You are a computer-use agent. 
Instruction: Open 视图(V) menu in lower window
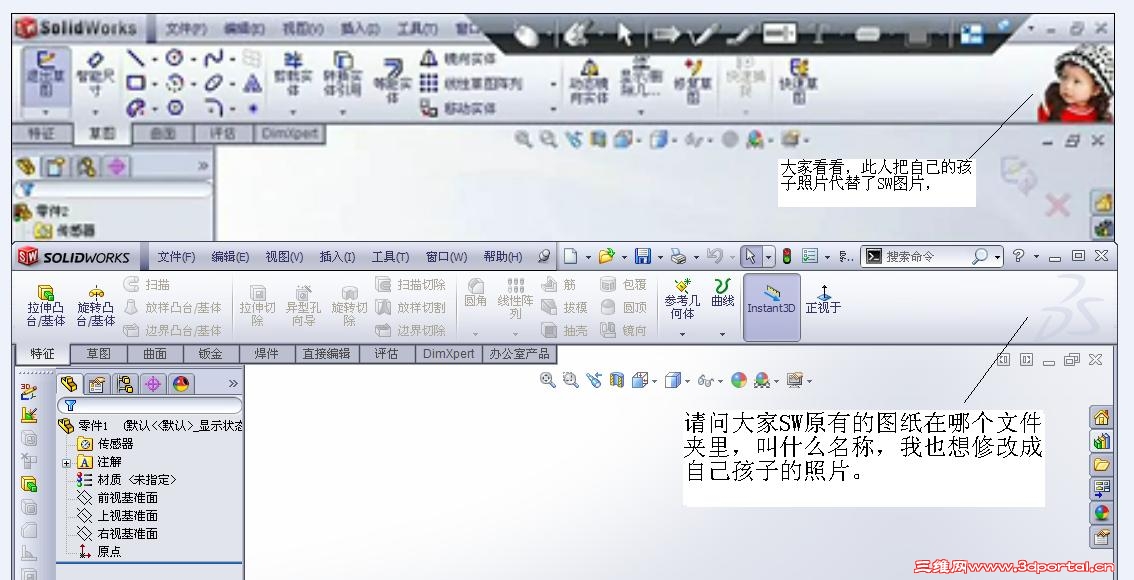pos(284,257)
